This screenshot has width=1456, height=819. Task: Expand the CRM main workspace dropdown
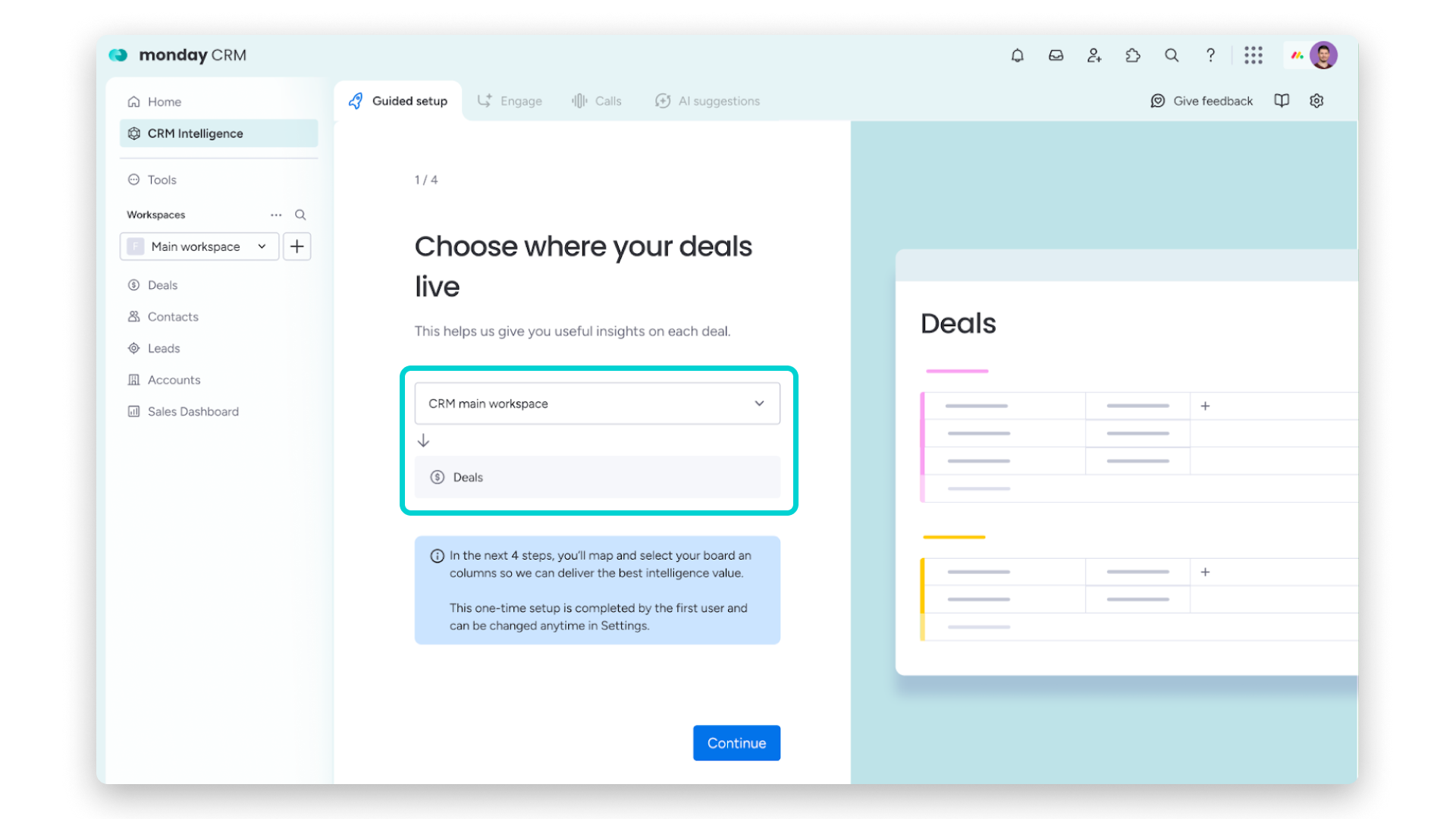pyautogui.click(x=597, y=403)
